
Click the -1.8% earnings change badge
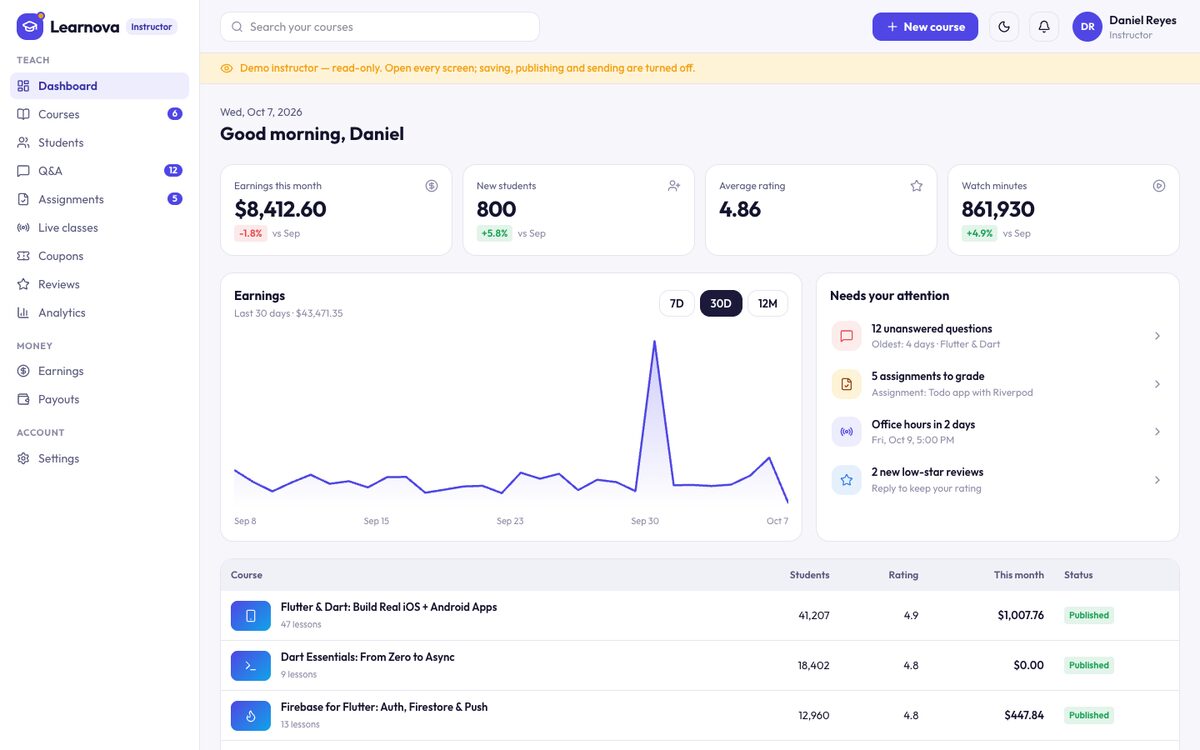point(250,234)
